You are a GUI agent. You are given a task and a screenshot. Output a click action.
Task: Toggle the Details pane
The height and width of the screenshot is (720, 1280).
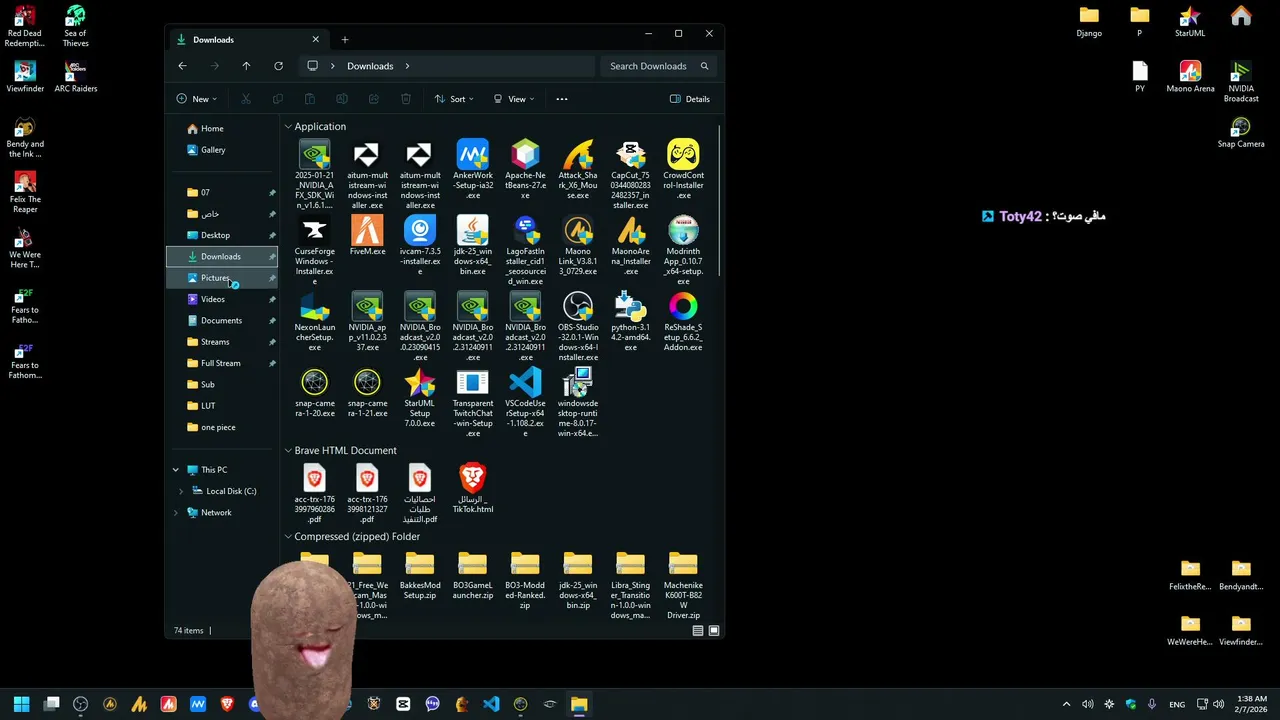690,99
